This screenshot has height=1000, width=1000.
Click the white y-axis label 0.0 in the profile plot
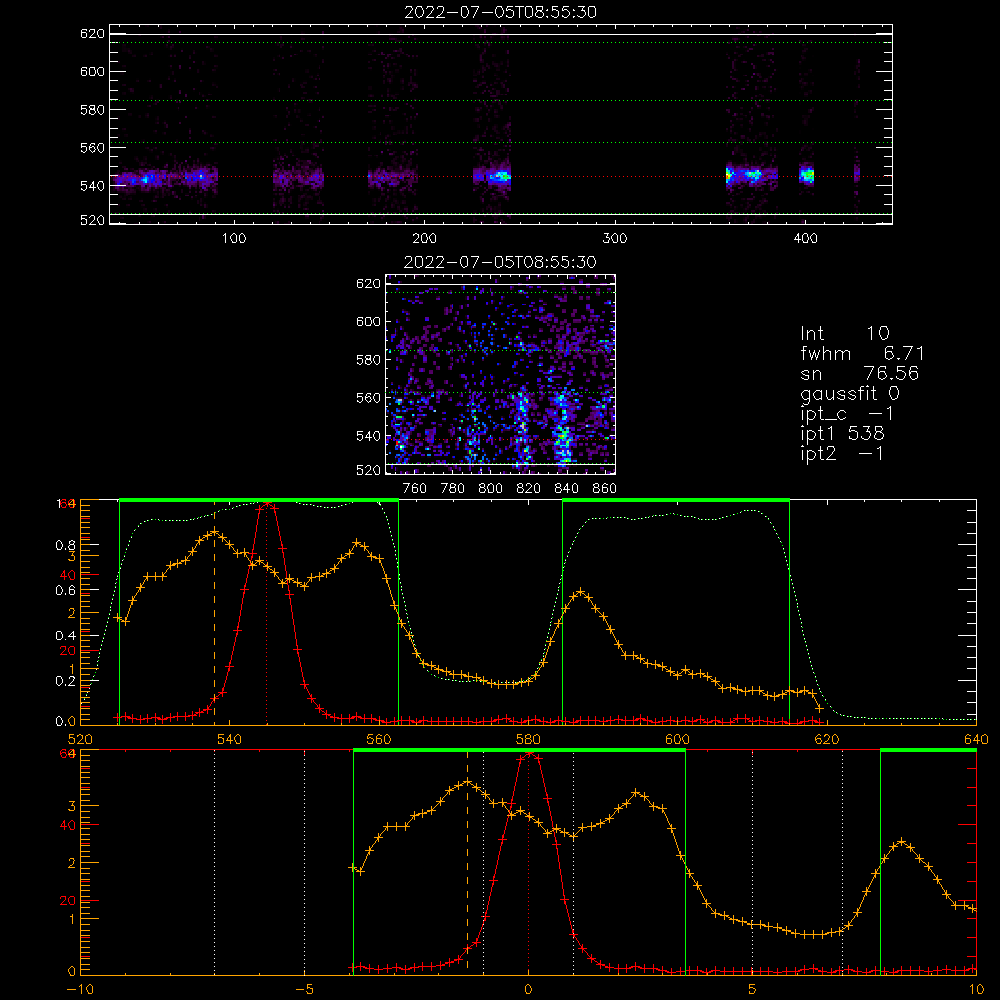point(65,722)
